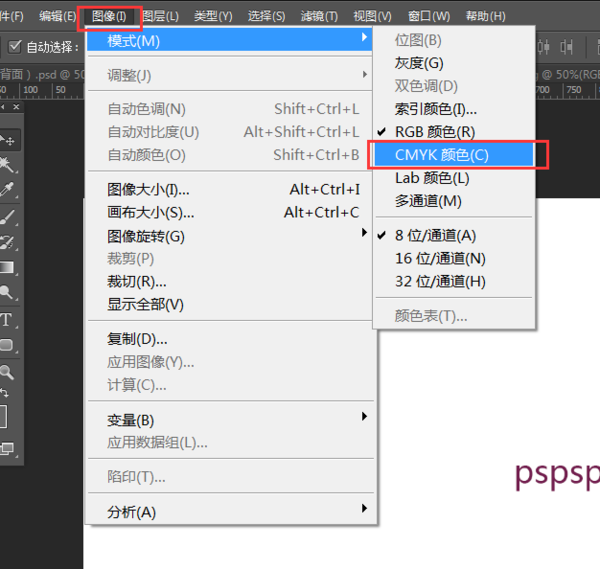Click 自动颜色(O) menu item
The height and width of the screenshot is (569, 600).
coord(230,155)
